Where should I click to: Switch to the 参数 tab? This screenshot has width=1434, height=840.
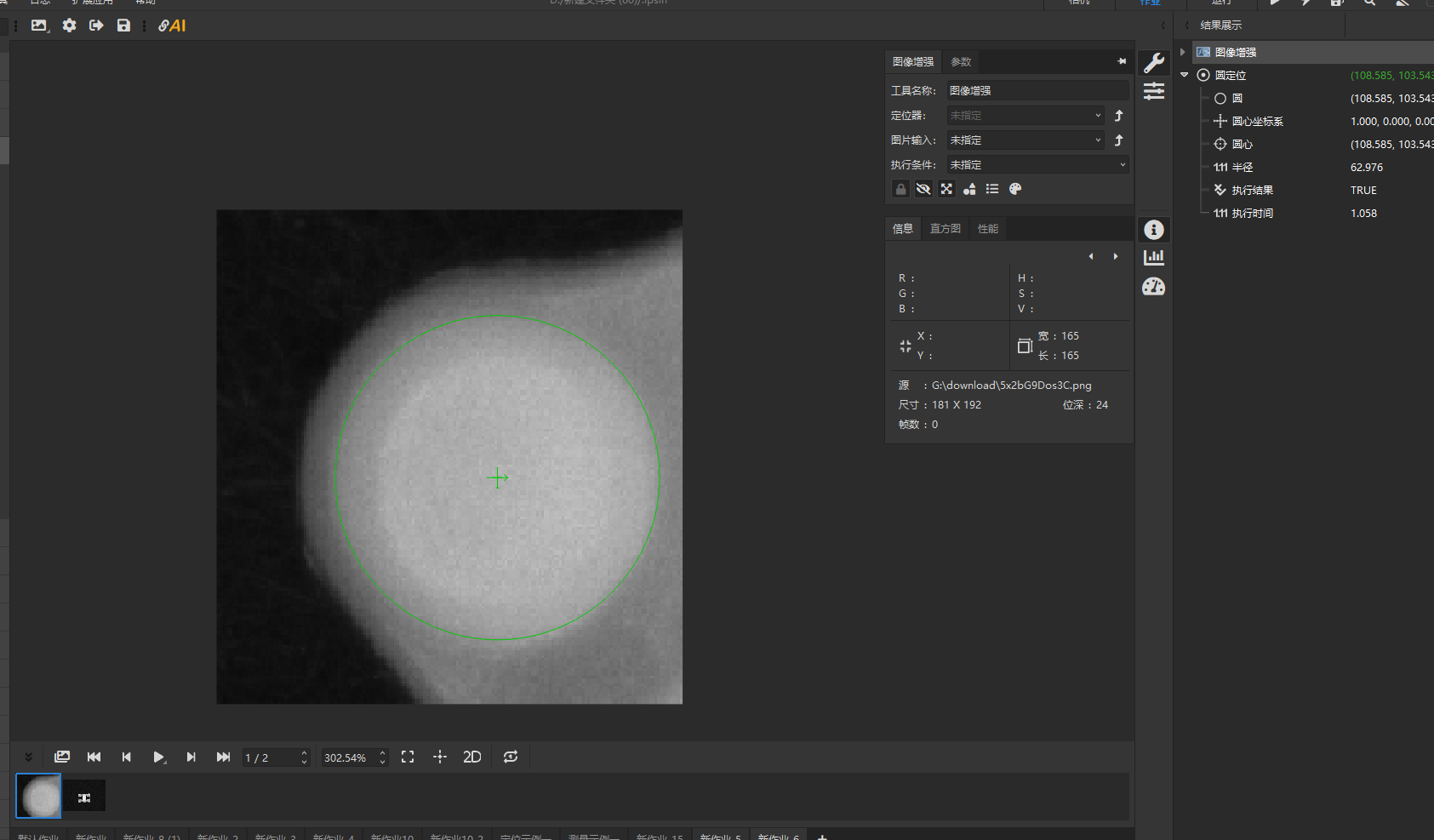(x=961, y=61)
